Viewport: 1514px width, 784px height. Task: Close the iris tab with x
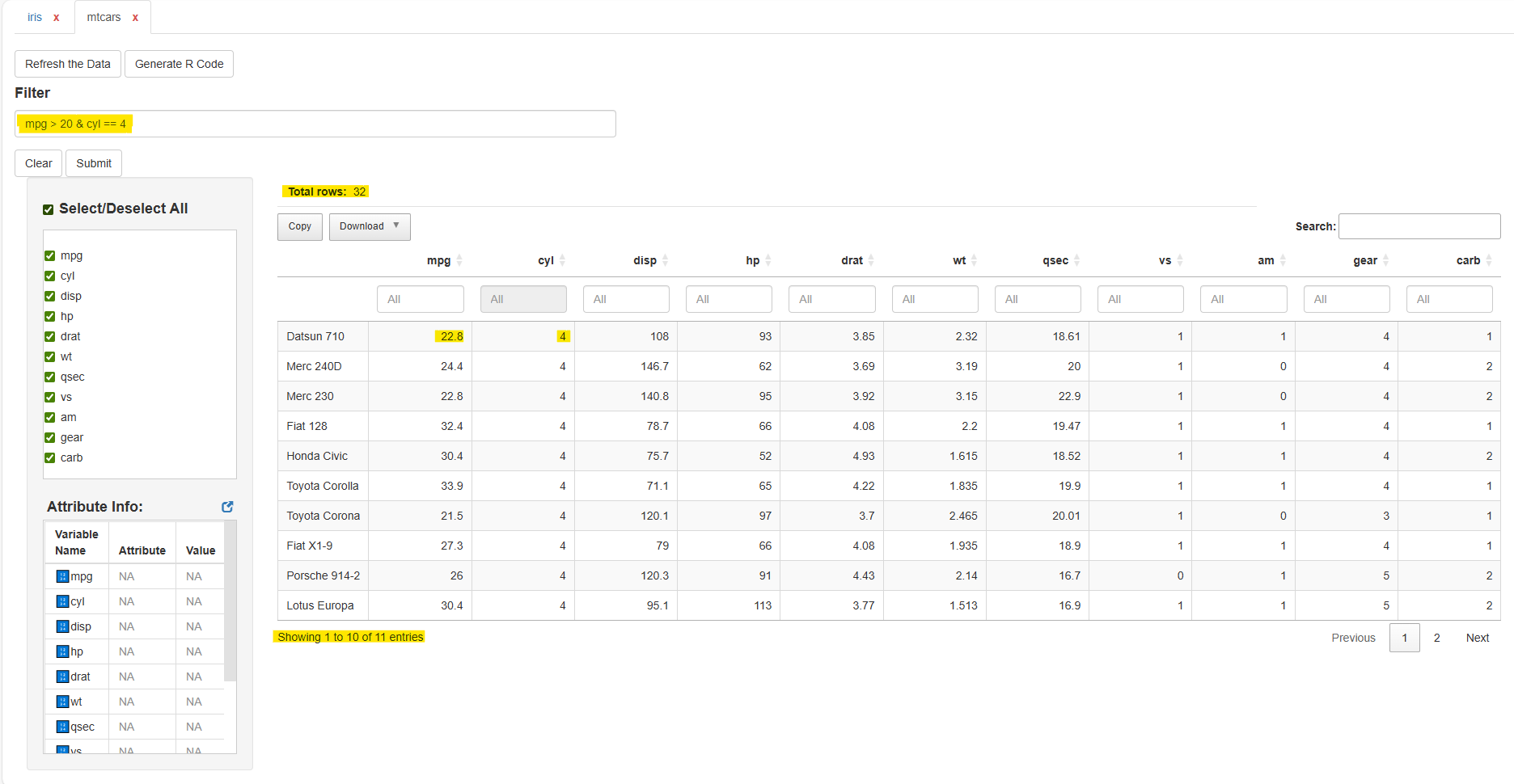(57, 18)
